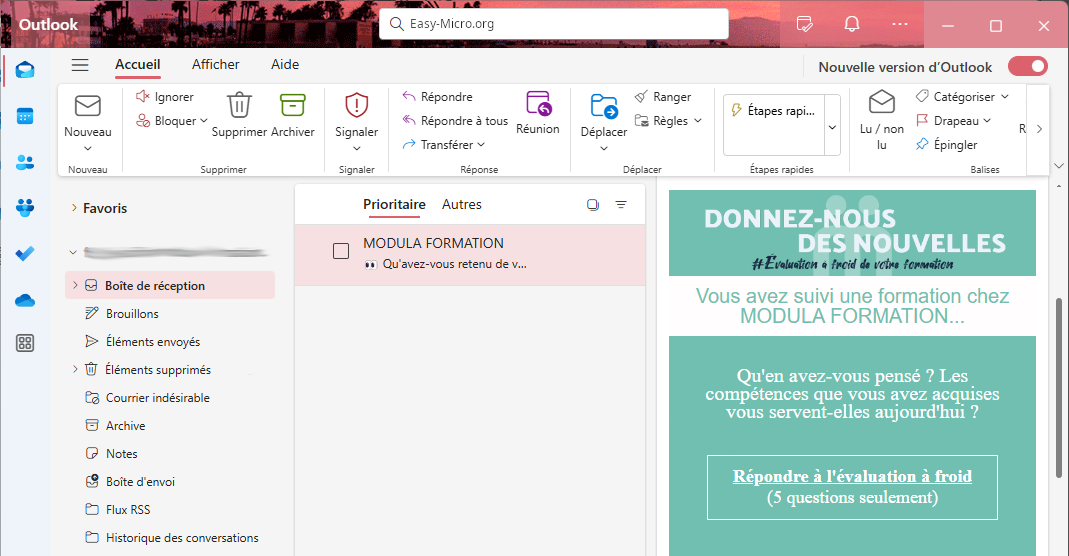Screen dimensions: 1069x556
Task: Open the Transférer dropdown
Action: point(481,144)
